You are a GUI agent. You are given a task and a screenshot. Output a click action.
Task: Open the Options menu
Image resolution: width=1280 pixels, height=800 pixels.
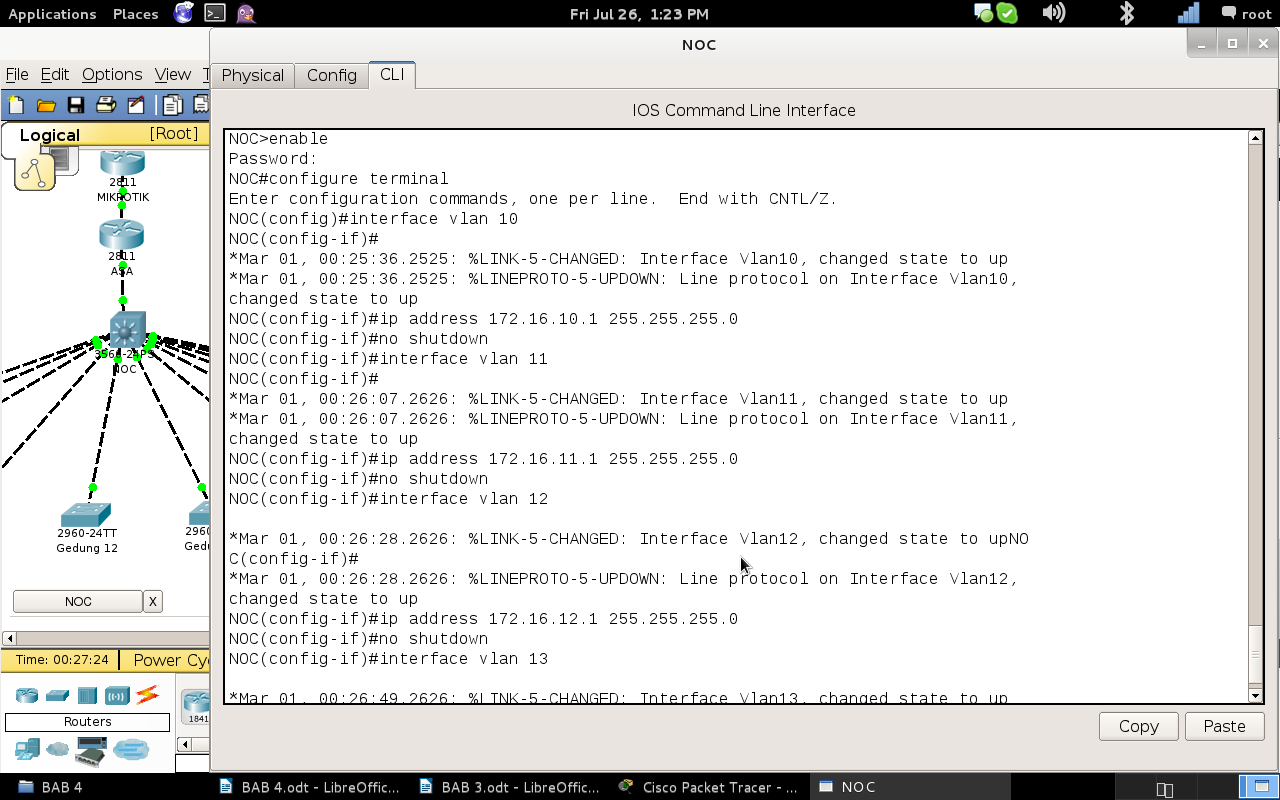112,74
